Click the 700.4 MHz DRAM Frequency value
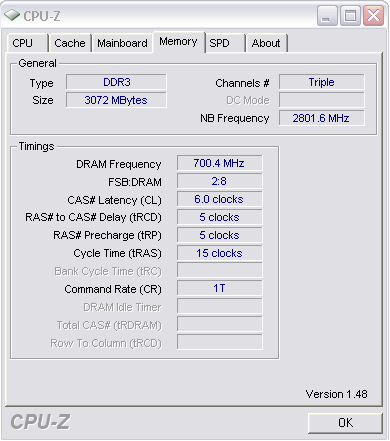Image resolution: width=390 pixels, height=441 pixels. [x=220, y=163]
